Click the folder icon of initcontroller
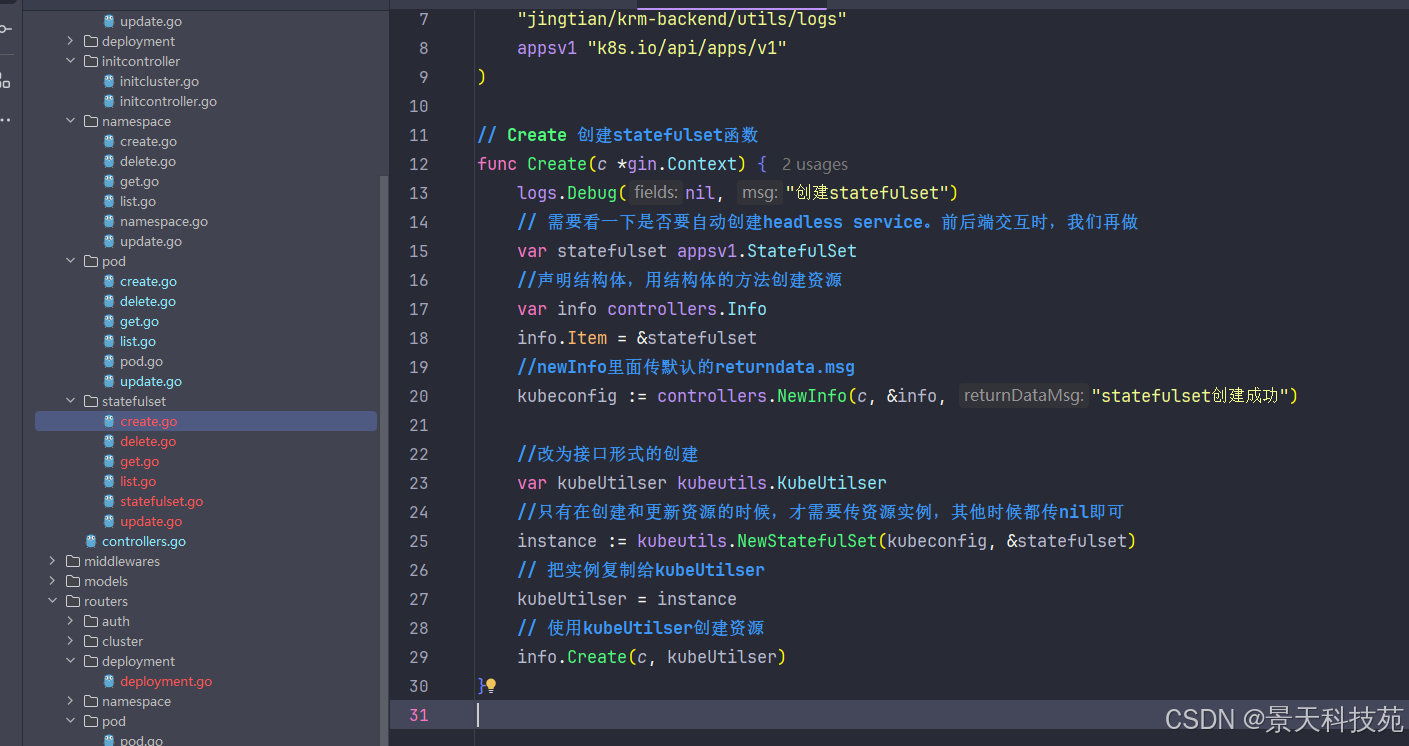 (x=91, y=61)
